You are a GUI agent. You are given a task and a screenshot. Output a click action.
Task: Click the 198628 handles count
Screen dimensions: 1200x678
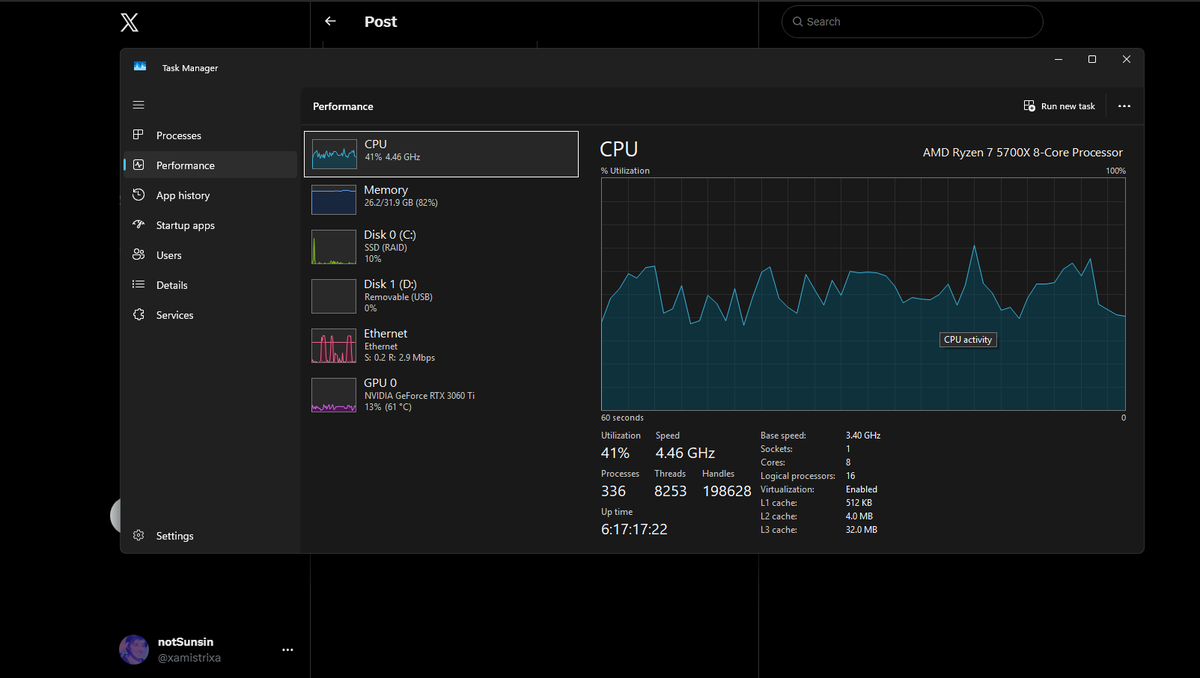727,491
